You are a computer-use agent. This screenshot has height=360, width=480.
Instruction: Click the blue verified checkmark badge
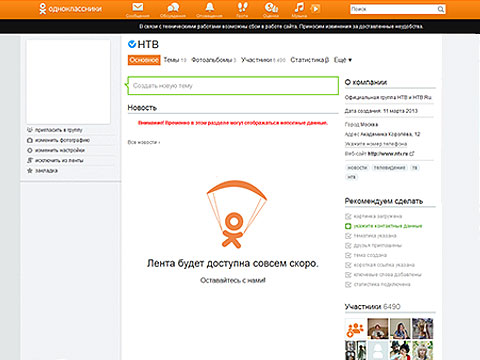tap(132, 44)
